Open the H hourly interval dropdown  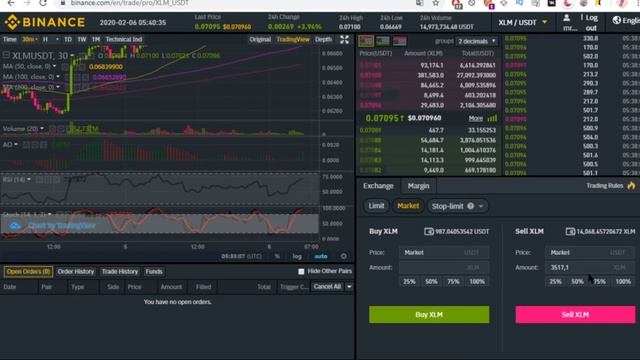coord(51,40)
